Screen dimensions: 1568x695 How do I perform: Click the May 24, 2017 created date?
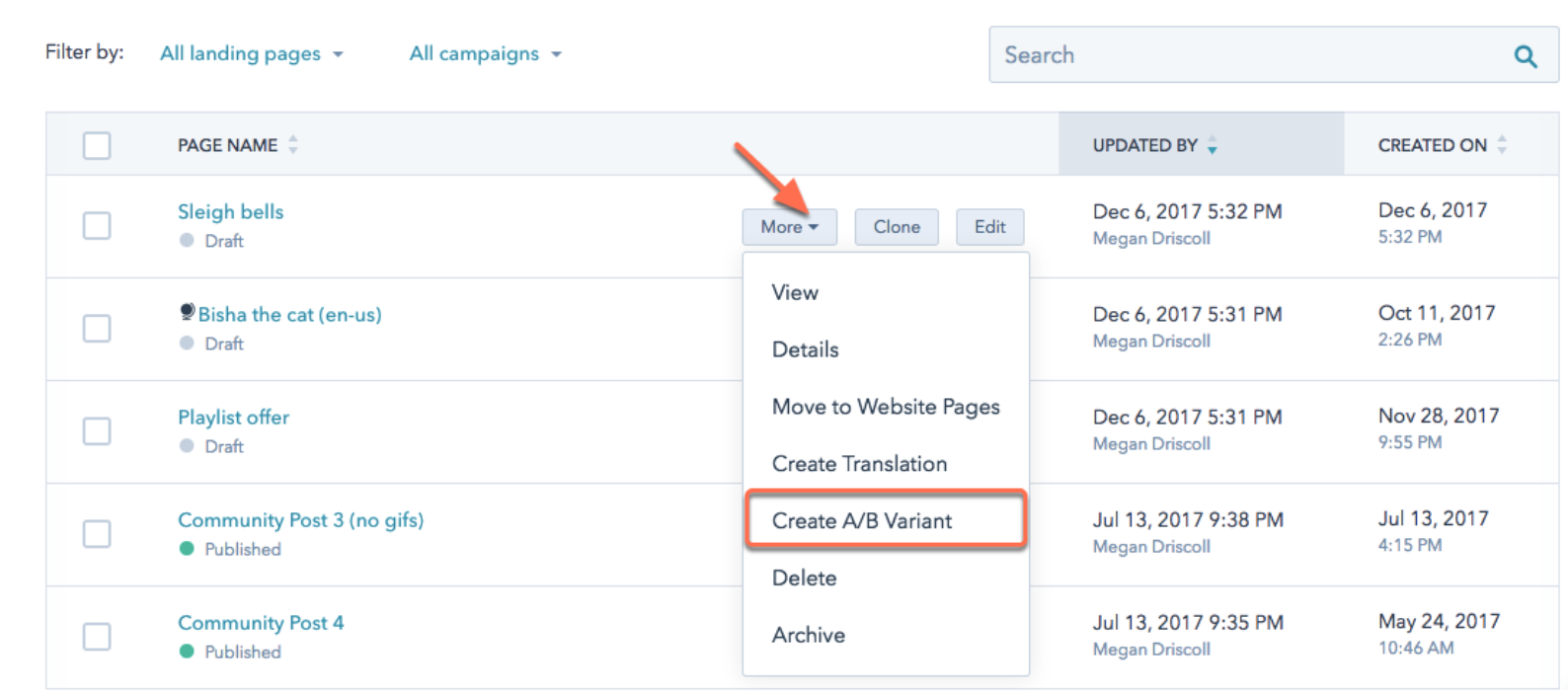point(1439,621)
